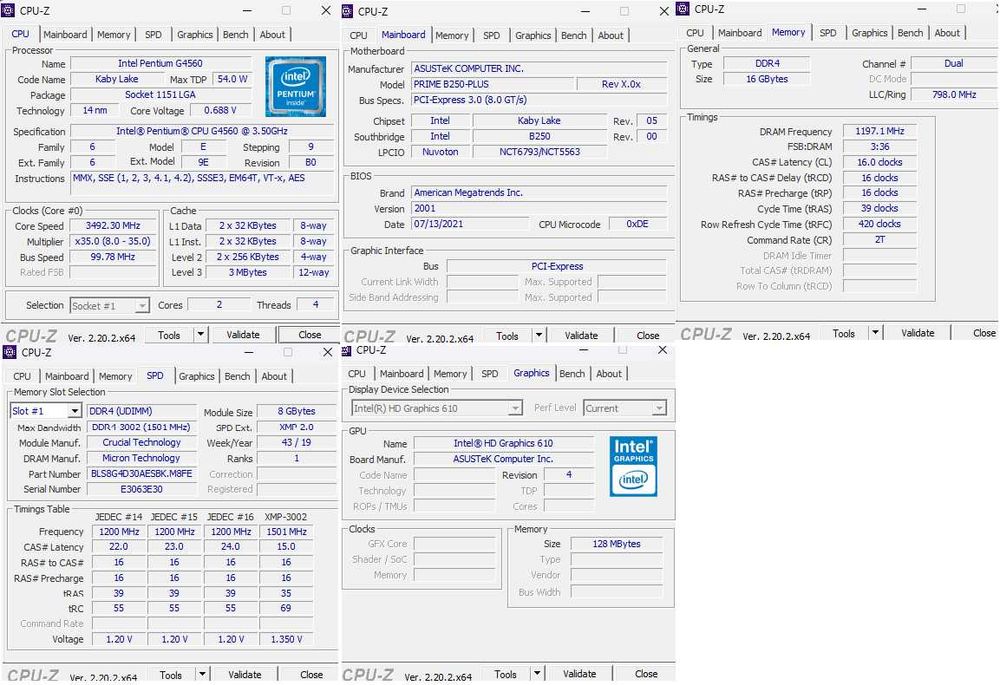
Task: Select the CPU tab in the Memory window
Action: tap(695, 33)
